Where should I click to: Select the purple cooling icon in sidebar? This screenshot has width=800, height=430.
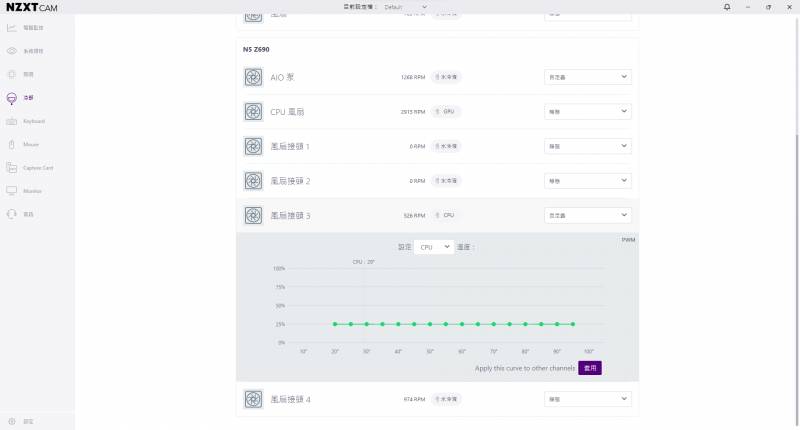point(11,98)
